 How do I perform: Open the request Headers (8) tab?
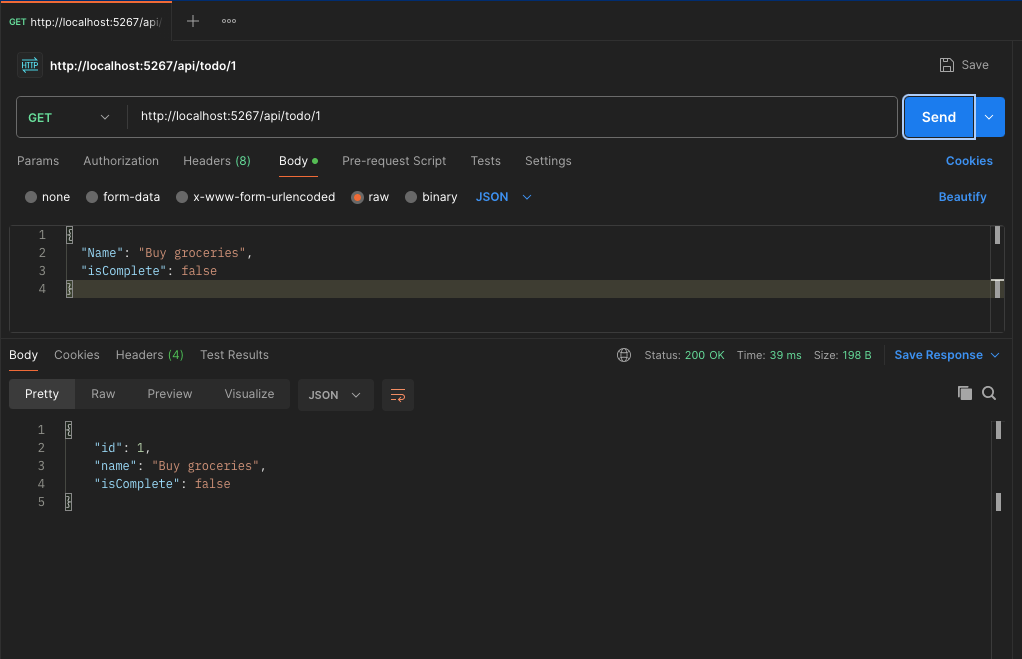(217, 161)
